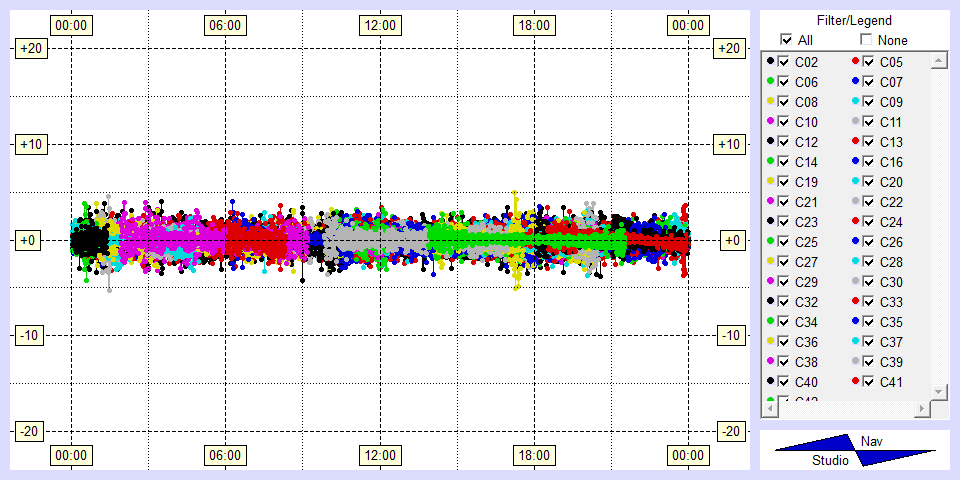The width and height of the screenshot is (960, 480).
Task: Toggle the C25 legend checkbox
Action: point(784,242)
